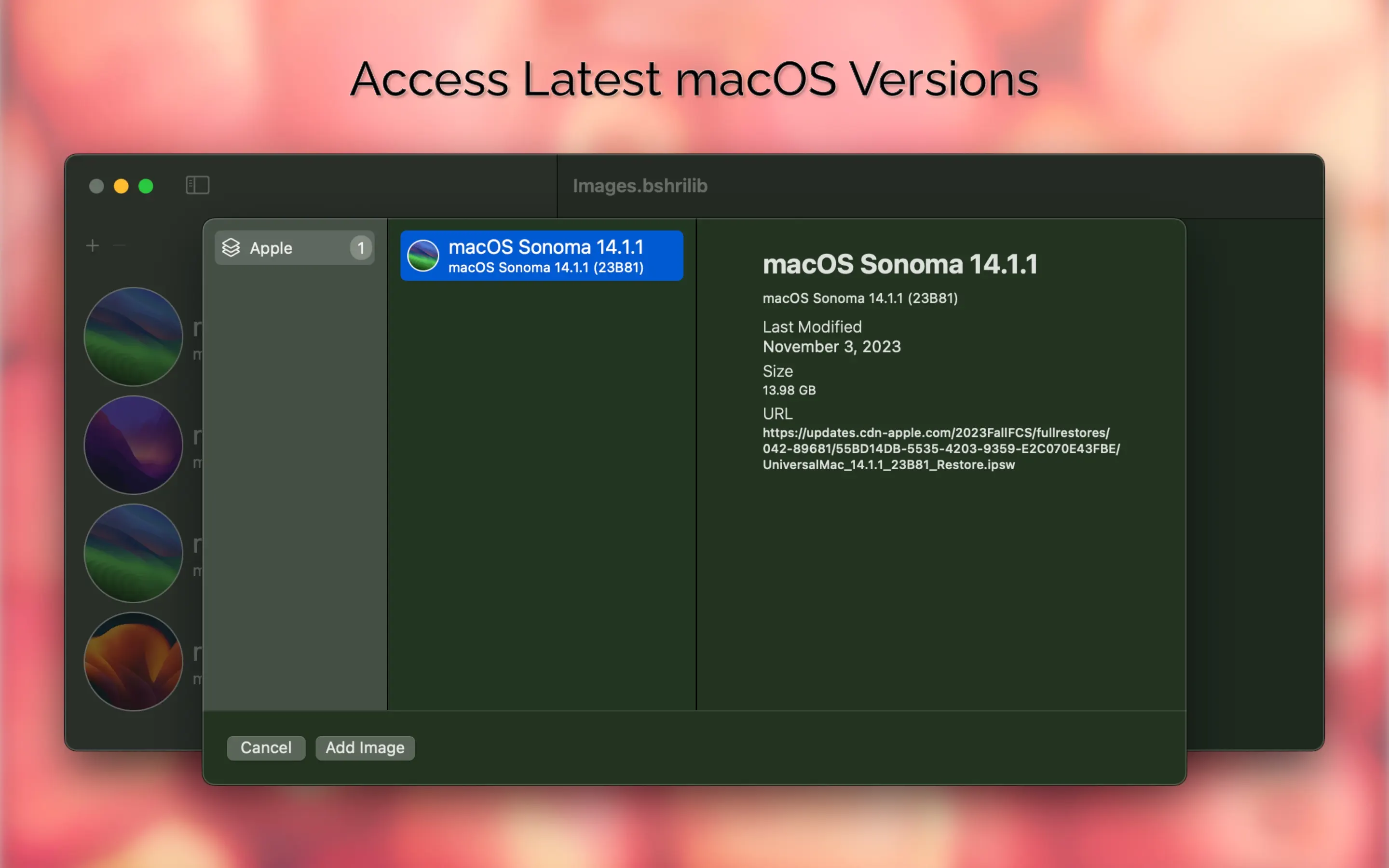This screenshot has width=1389, height=868.
Task: Open the purple Monterey thumbnail
Action: pyautogui.click(x=133, y=445)
